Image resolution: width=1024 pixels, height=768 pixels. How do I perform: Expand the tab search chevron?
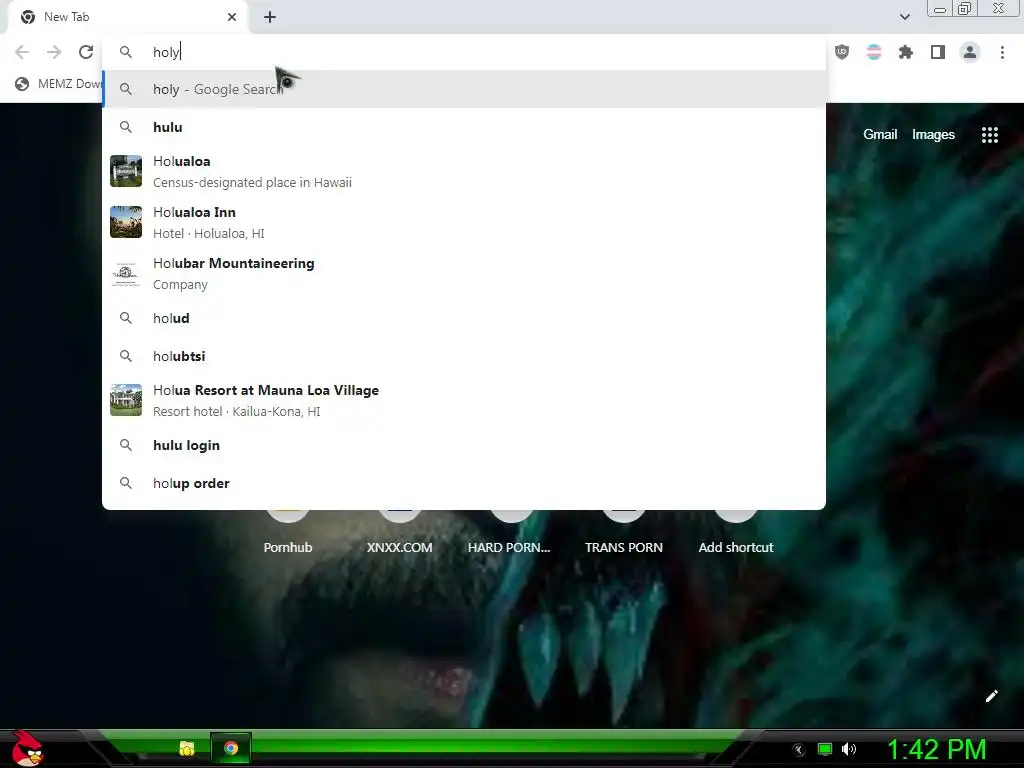[904, 17]
